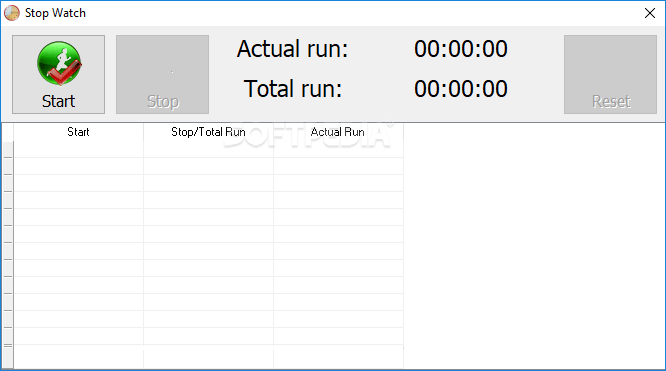Click the Stop Watch clock icon in title bar
This screenshot has width=666, height=371.
pyautogui.click(x=12, y=13)
